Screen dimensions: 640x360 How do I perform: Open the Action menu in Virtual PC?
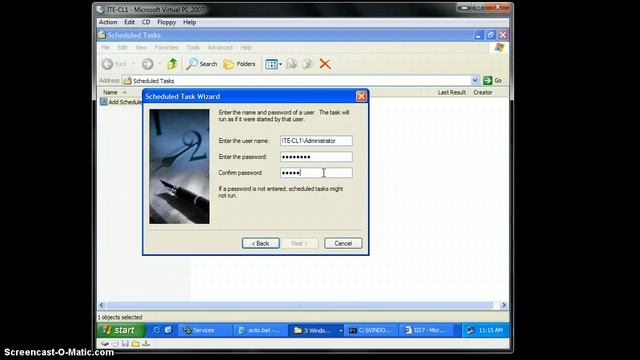pyautogui.click(x=108, y=22)
